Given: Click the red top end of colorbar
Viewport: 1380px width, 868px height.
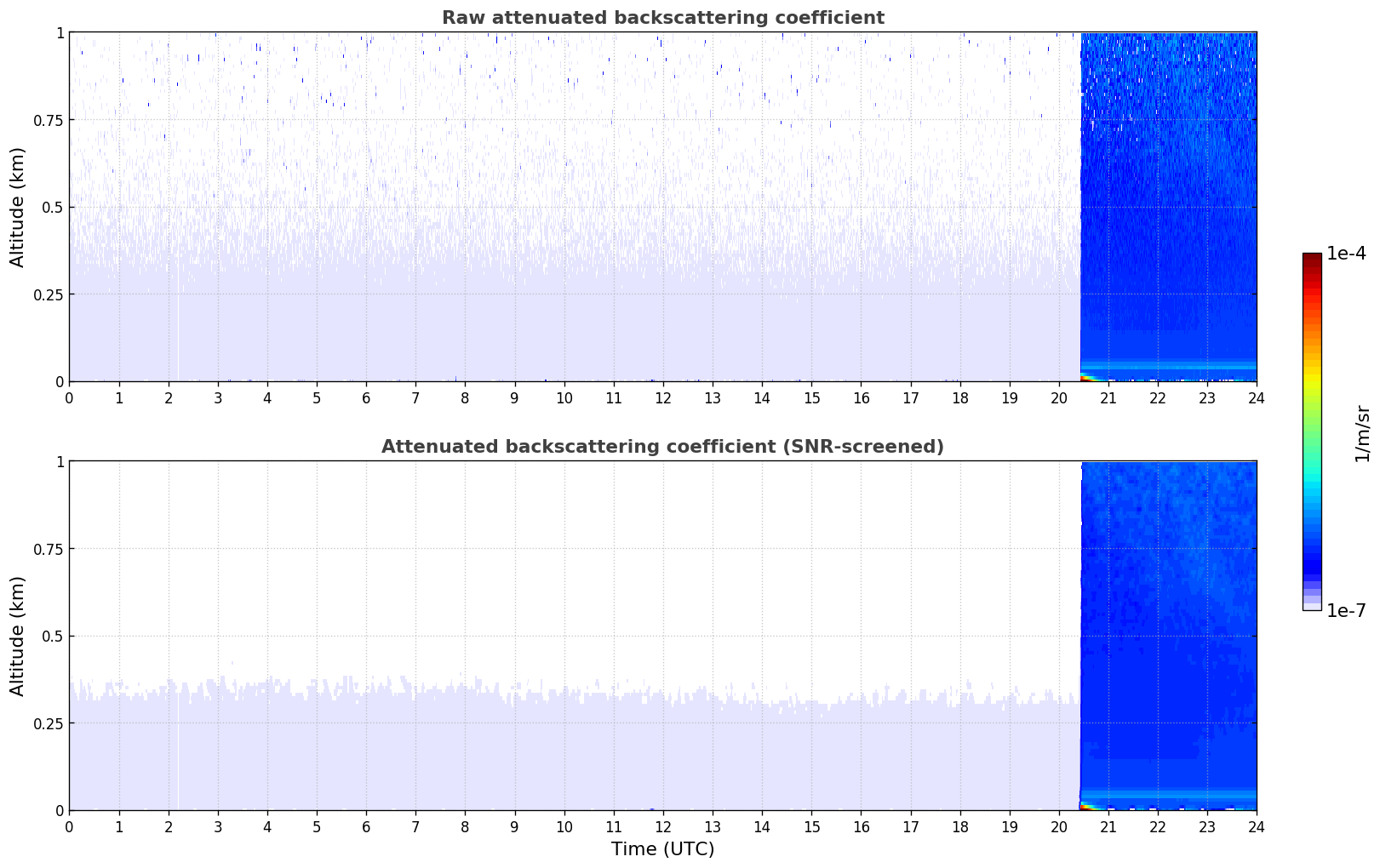Looking at the screenshot, I should pyautogui.click(x=1312, y=260).
